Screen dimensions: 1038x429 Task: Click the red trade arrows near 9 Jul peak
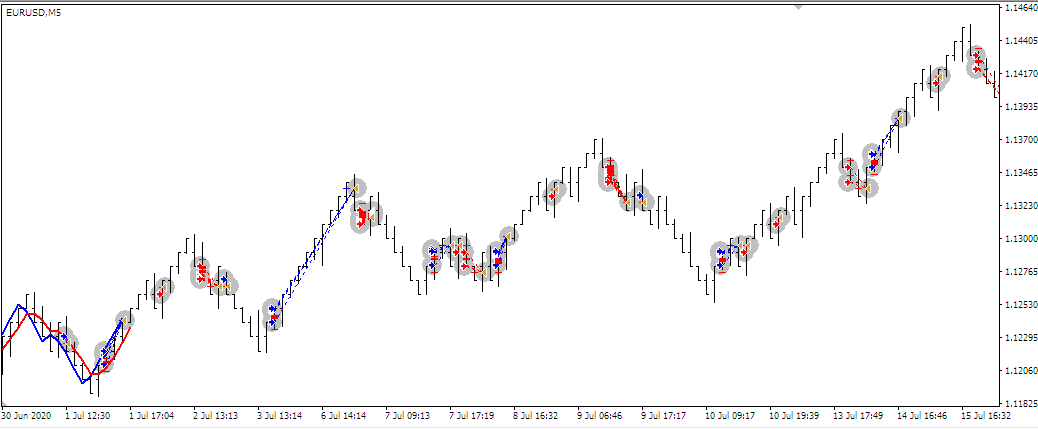coord(608,175)
